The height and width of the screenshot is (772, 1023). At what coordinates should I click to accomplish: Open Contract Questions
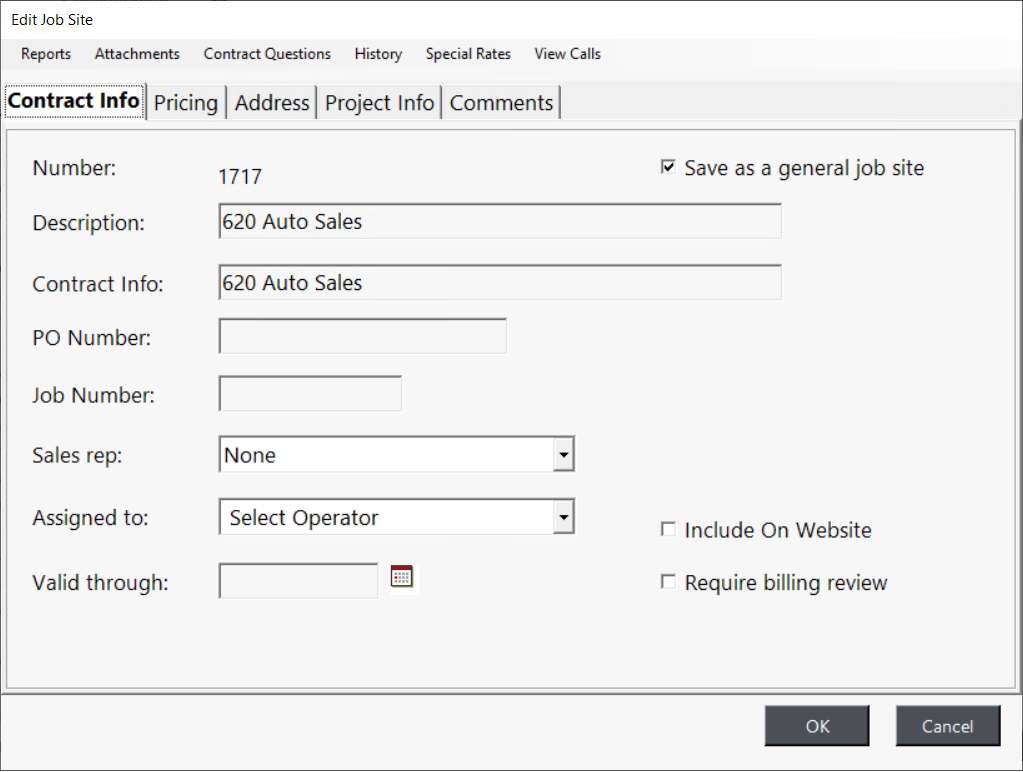coord(267,54)
